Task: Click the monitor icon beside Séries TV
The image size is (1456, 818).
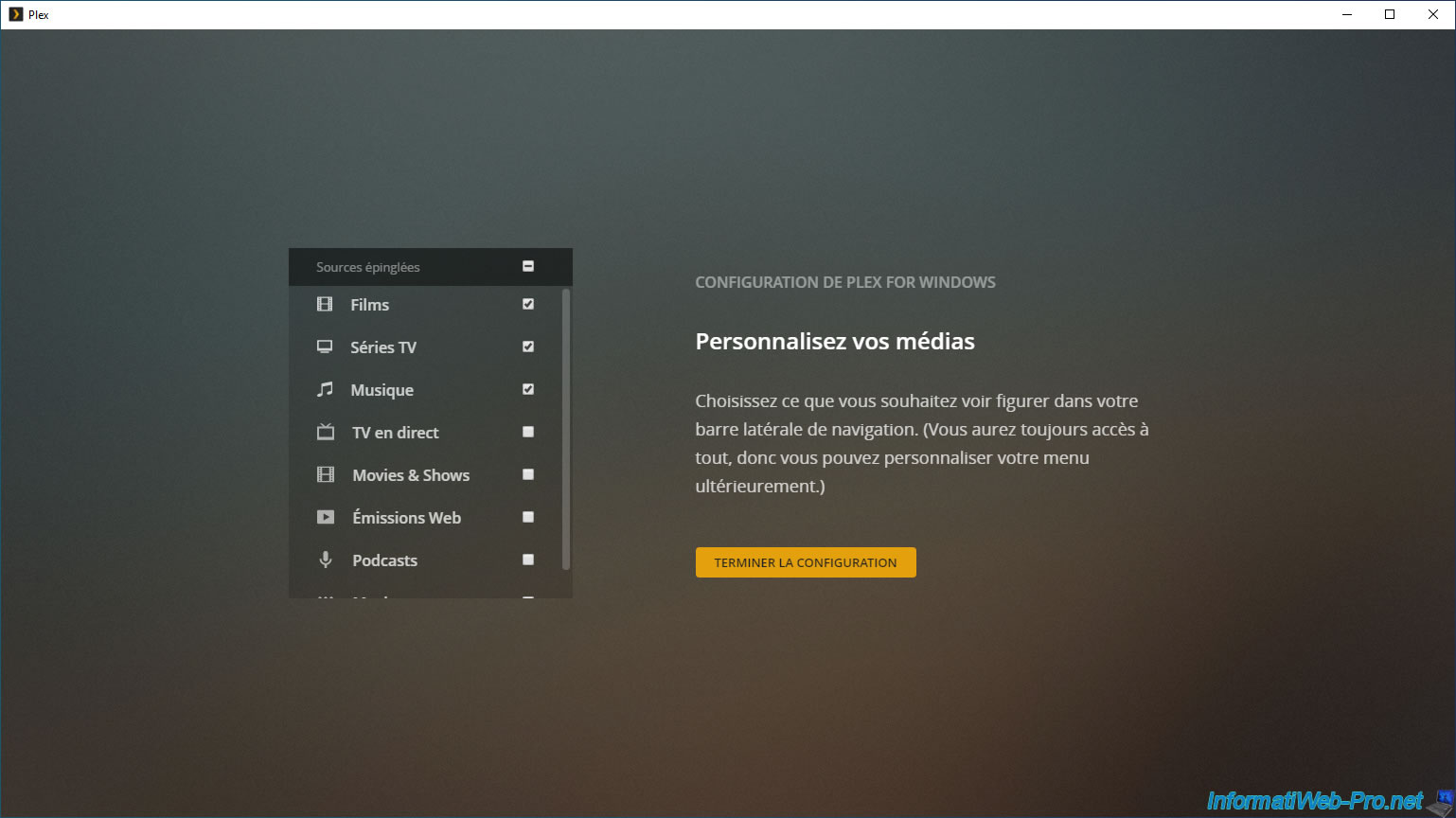Action: point(325,347)
